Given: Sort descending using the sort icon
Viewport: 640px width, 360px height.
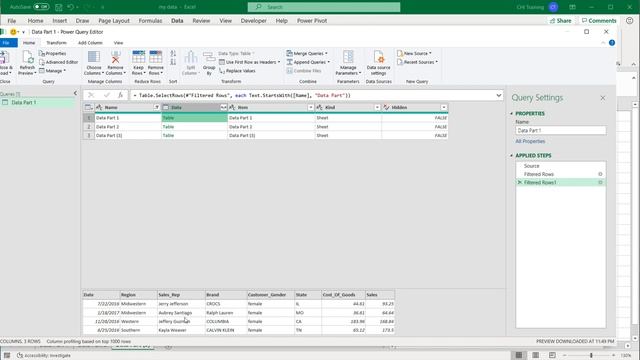Looking at the screenshot, I should [173, 62].
